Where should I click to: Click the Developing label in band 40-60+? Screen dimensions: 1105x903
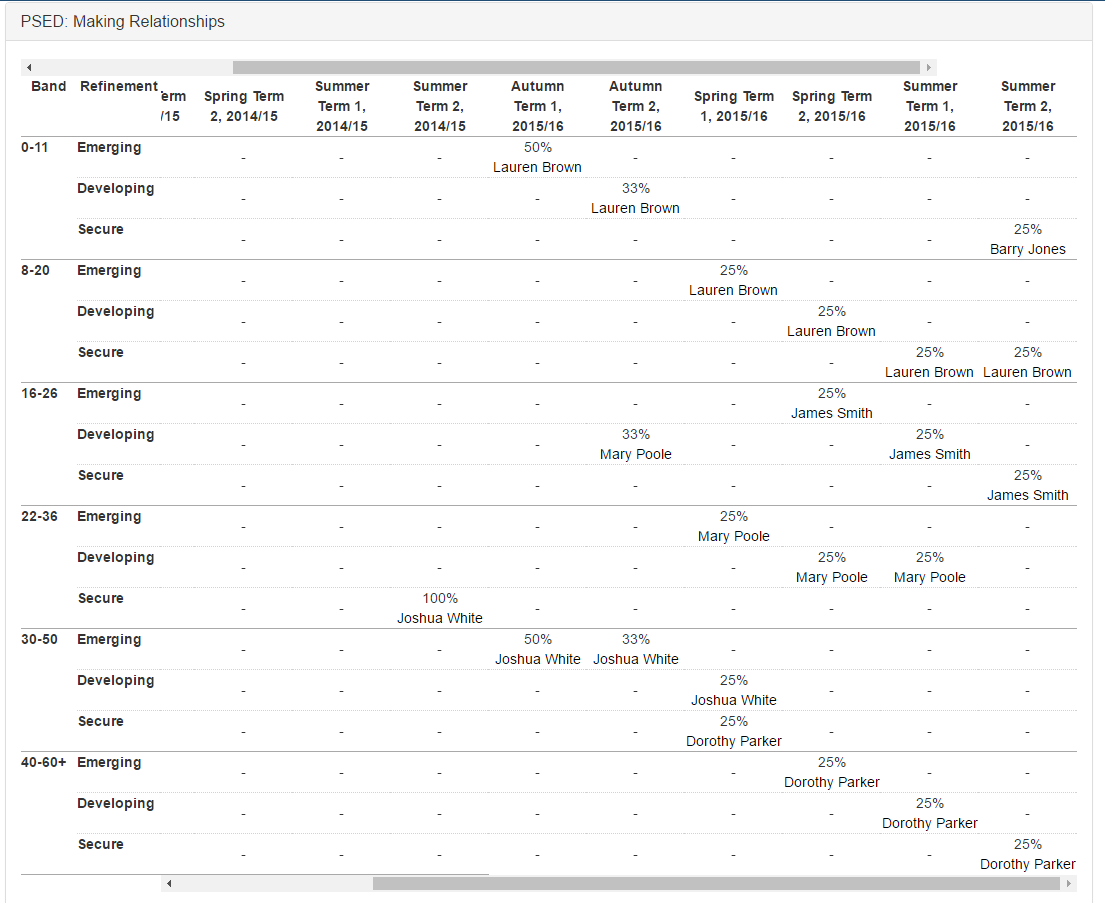click(x=116, y=804)
